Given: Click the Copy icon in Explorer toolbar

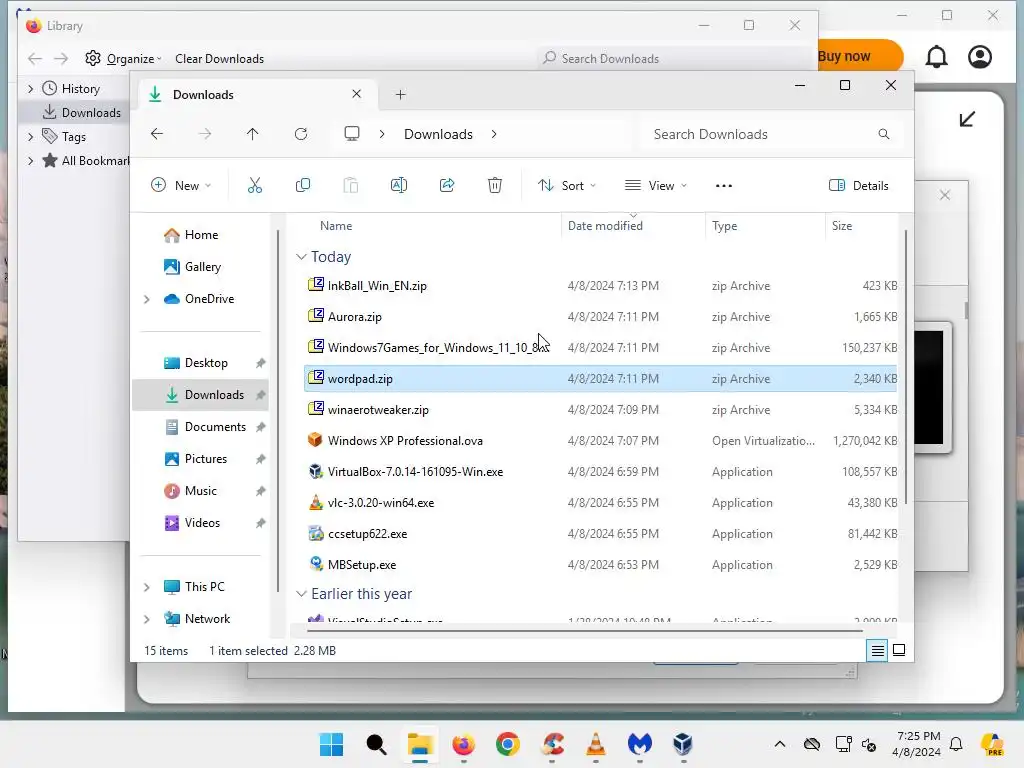Looking at the screenshot, I should 302,185.
